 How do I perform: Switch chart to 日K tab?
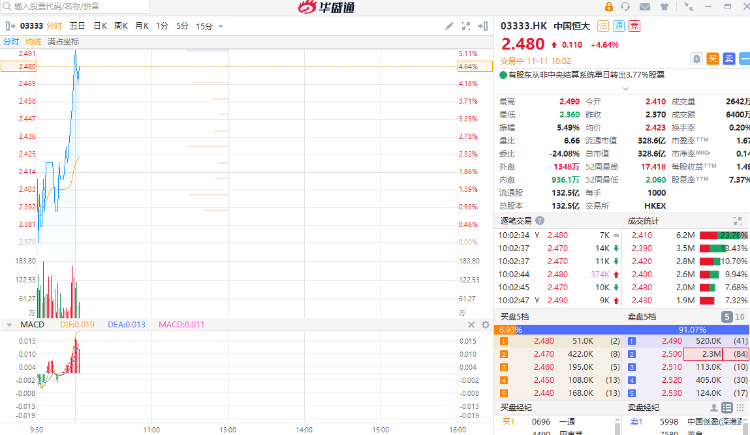(100, 26)
